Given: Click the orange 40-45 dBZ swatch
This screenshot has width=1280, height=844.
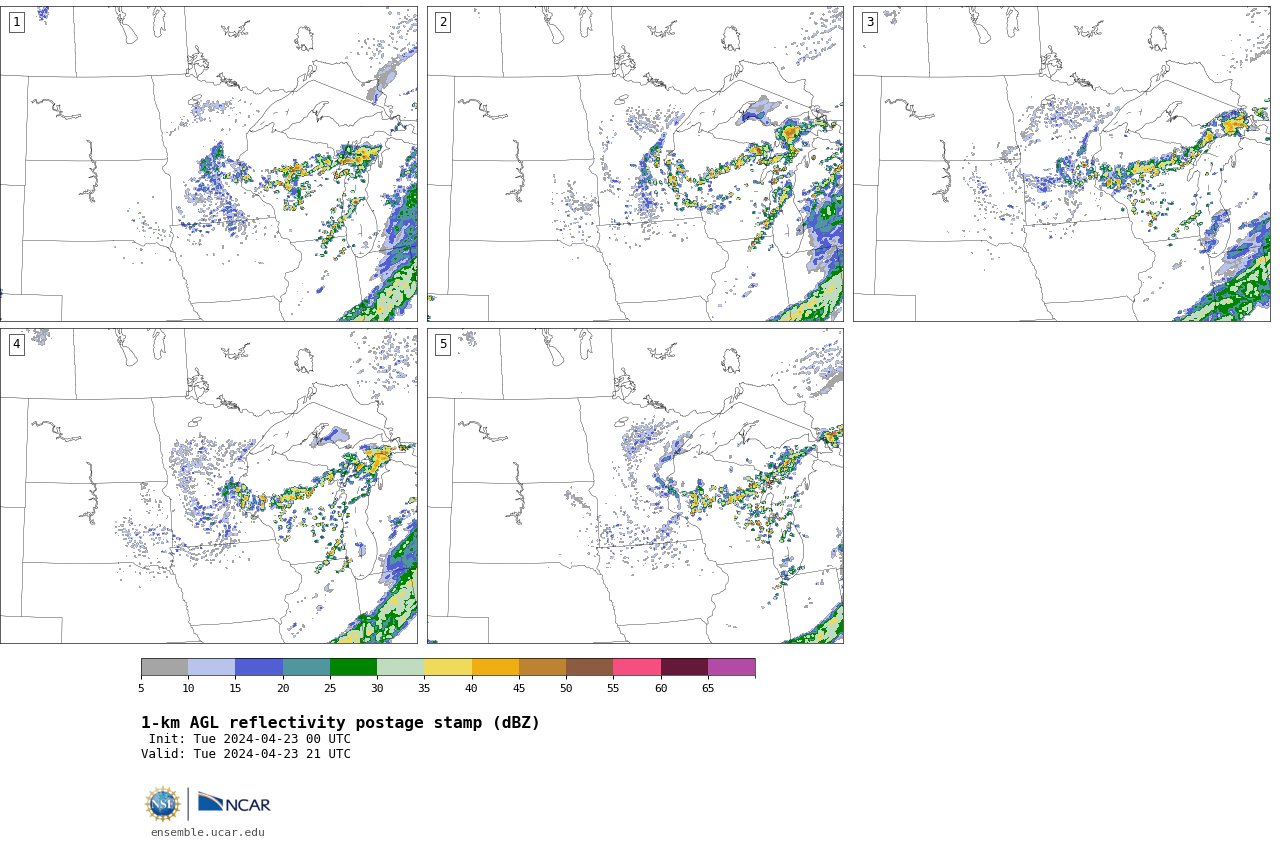Looking at the screenshot, I should coord(495,667).
